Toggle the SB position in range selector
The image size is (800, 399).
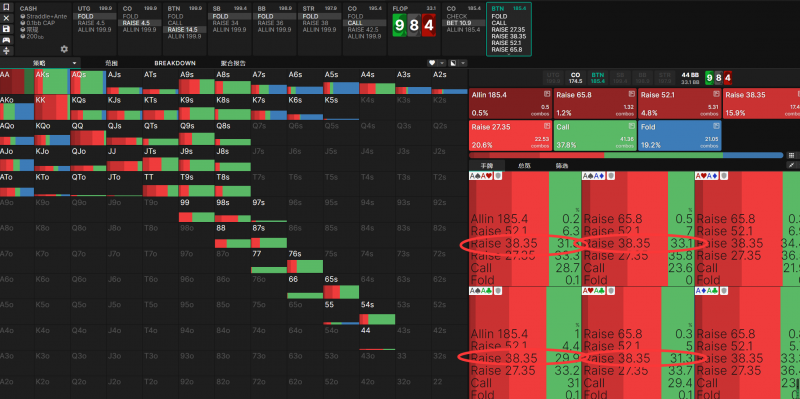click(619, 78)
